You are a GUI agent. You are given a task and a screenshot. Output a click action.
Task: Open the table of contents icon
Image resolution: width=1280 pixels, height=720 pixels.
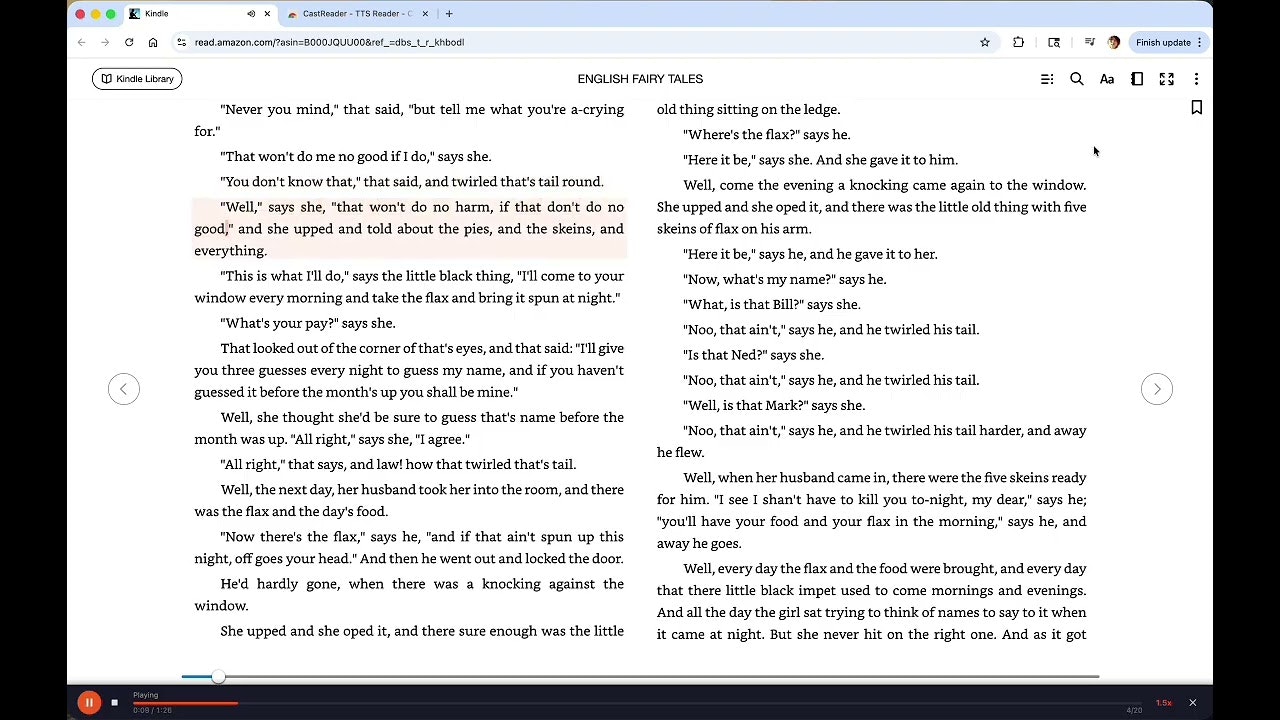[1047, 78]
